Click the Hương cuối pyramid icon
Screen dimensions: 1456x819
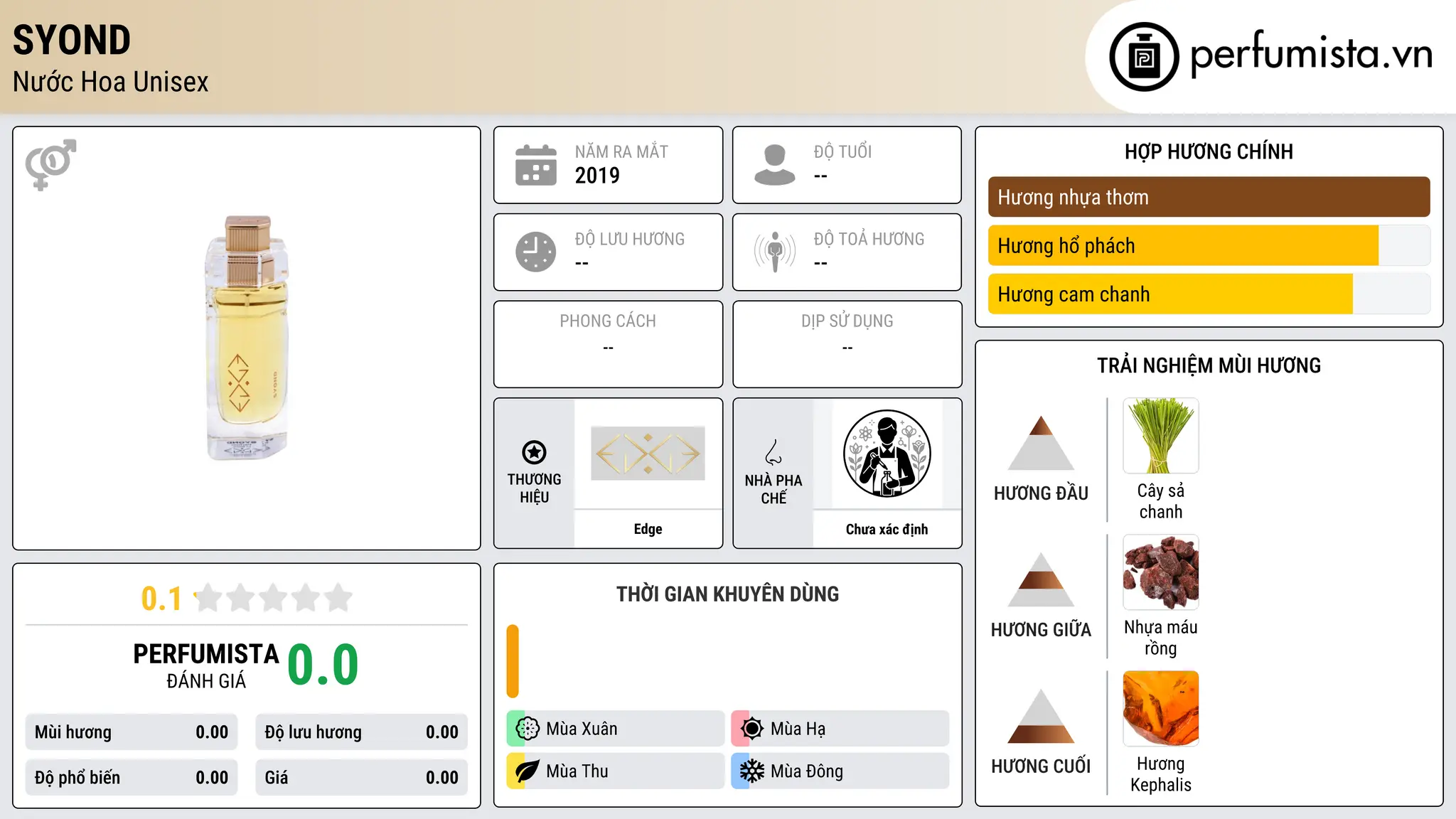click(x=1041, y=716)
